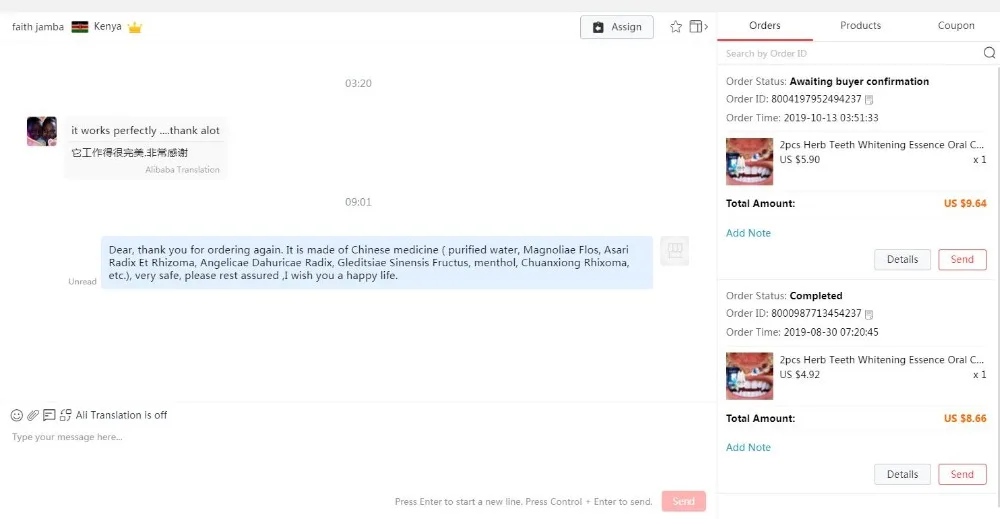1000x519 pixels.
Task: Switch to the Orders tab
Action: (x=765, y=26)
